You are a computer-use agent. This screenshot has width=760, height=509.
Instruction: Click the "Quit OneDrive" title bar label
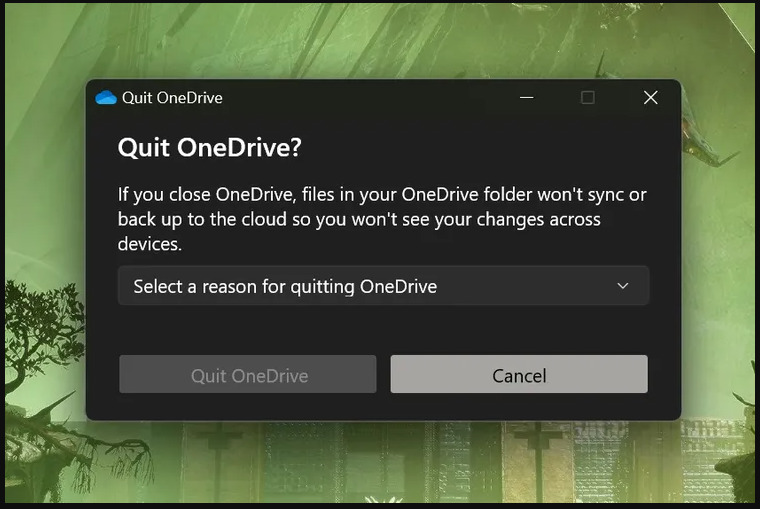(x=172, y=98)
